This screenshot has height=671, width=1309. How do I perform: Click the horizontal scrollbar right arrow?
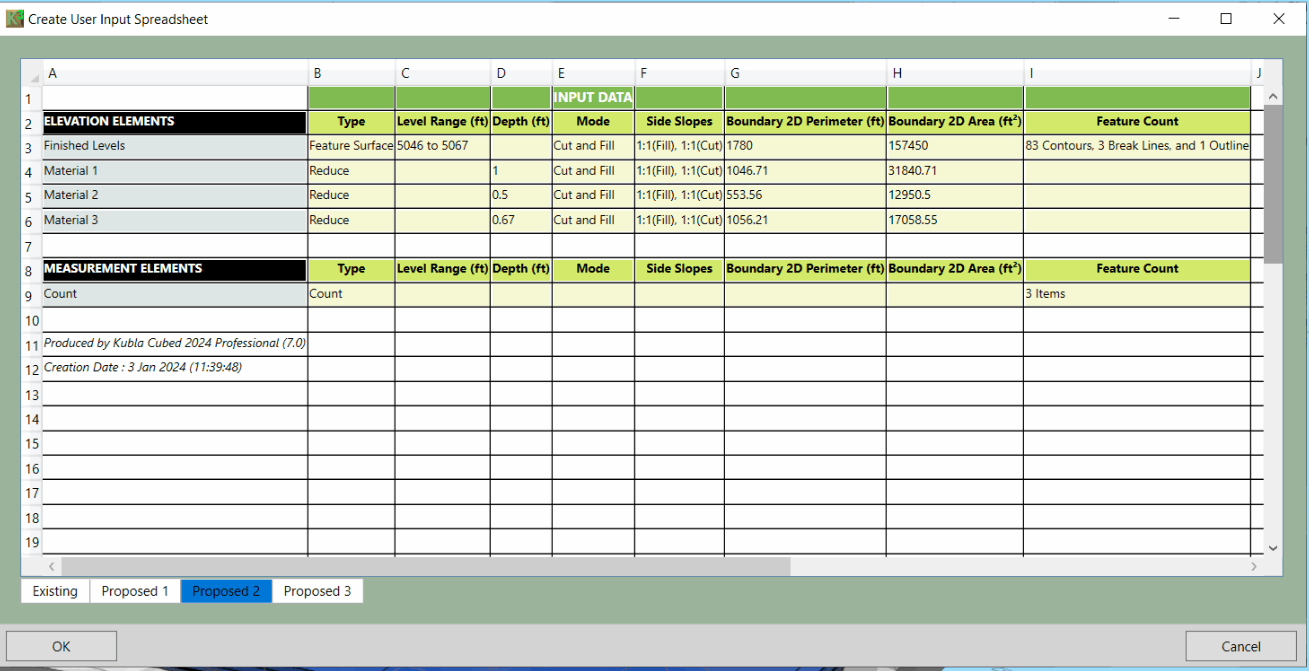pyautogui.click(x=1253, y=566)
